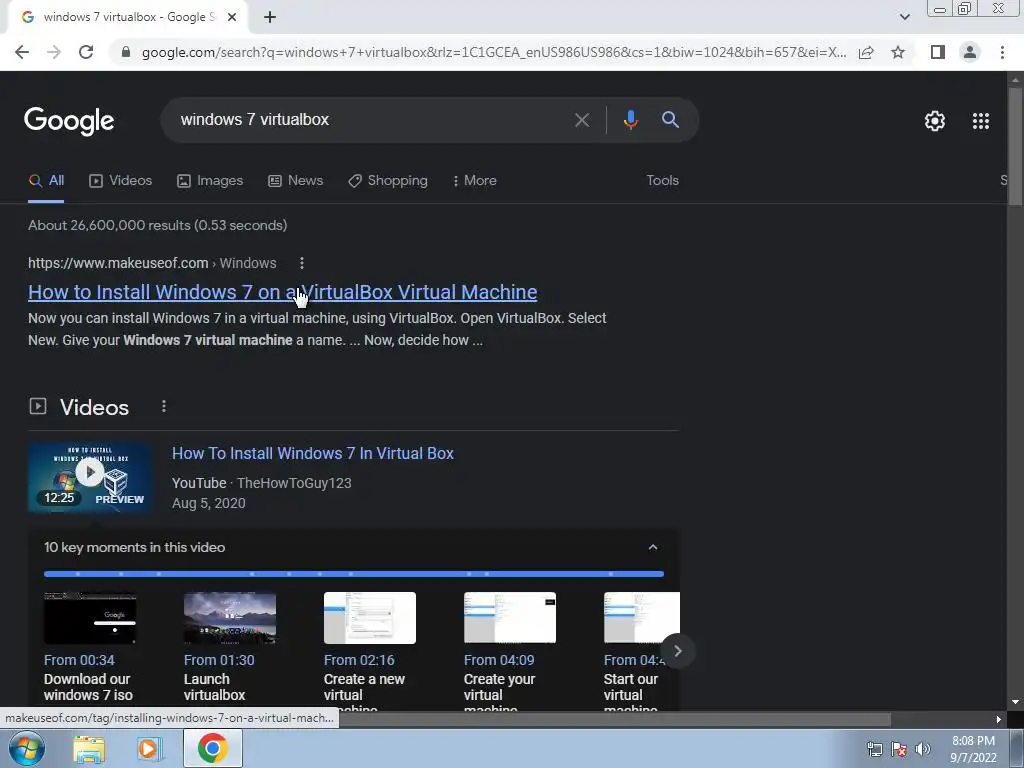Switch to Images results tab
Image resolution: width=1024 pixels, height=768 pixels.
tap(210, 180)
